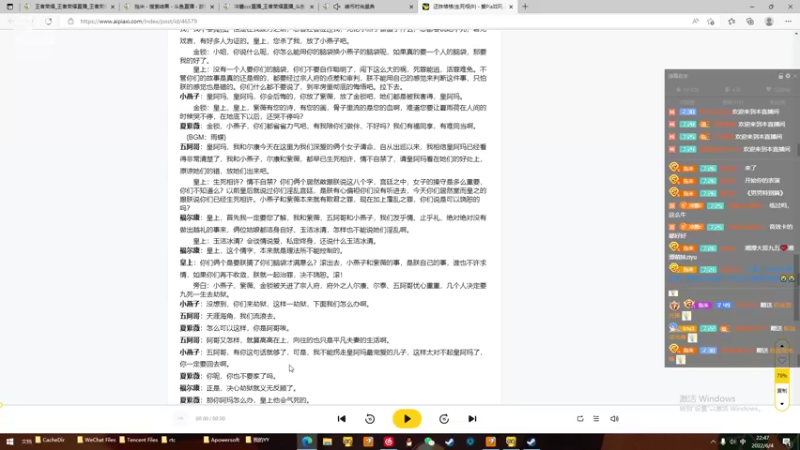Open the browser settings and more menu
The image size is (800, 450).
point(788,21)
